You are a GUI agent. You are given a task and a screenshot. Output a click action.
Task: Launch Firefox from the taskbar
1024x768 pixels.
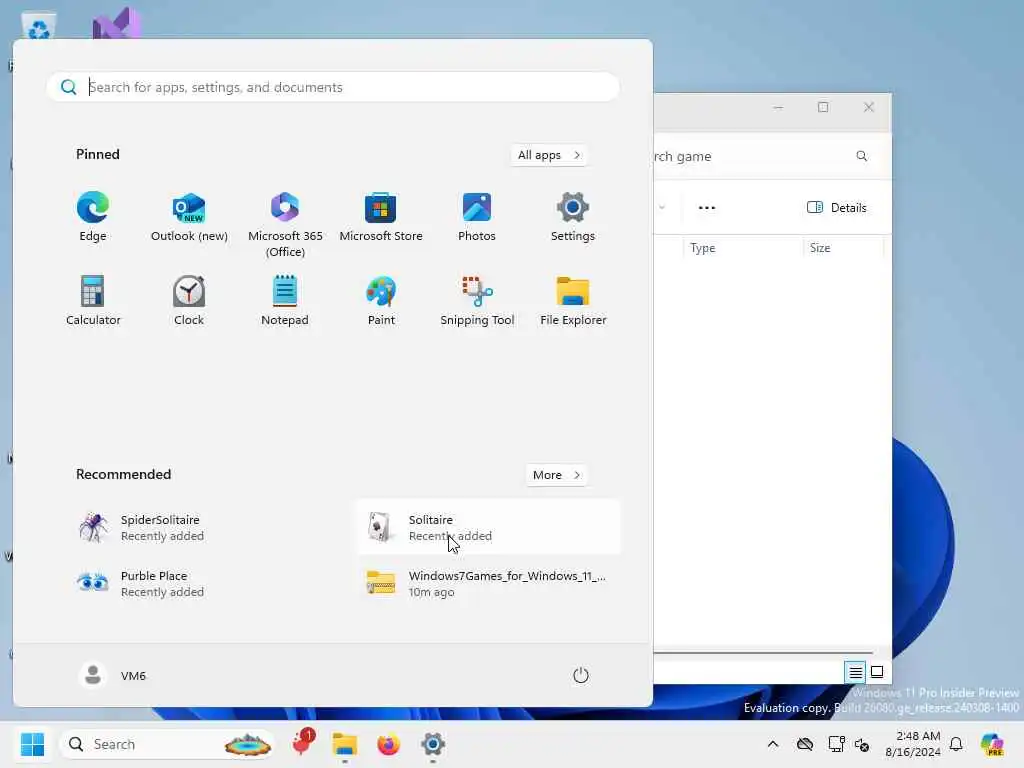click(x=389, y=744)
